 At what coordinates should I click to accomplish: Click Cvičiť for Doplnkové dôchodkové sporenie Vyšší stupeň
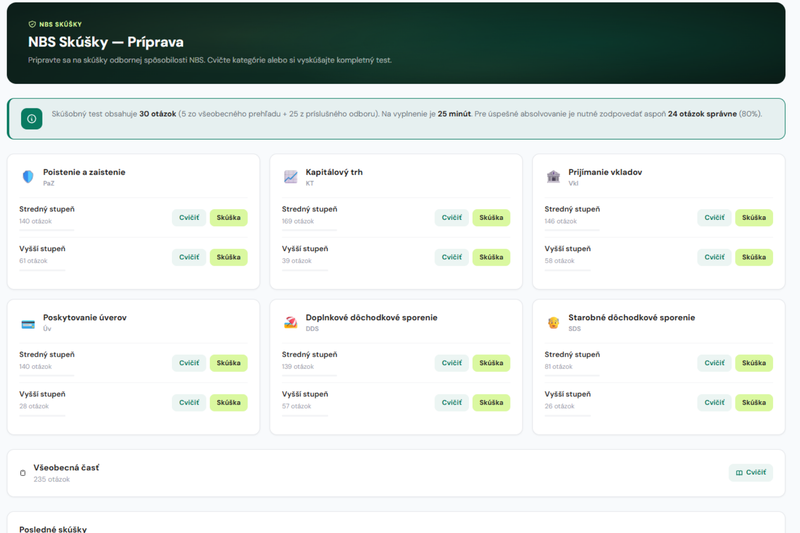452,402
